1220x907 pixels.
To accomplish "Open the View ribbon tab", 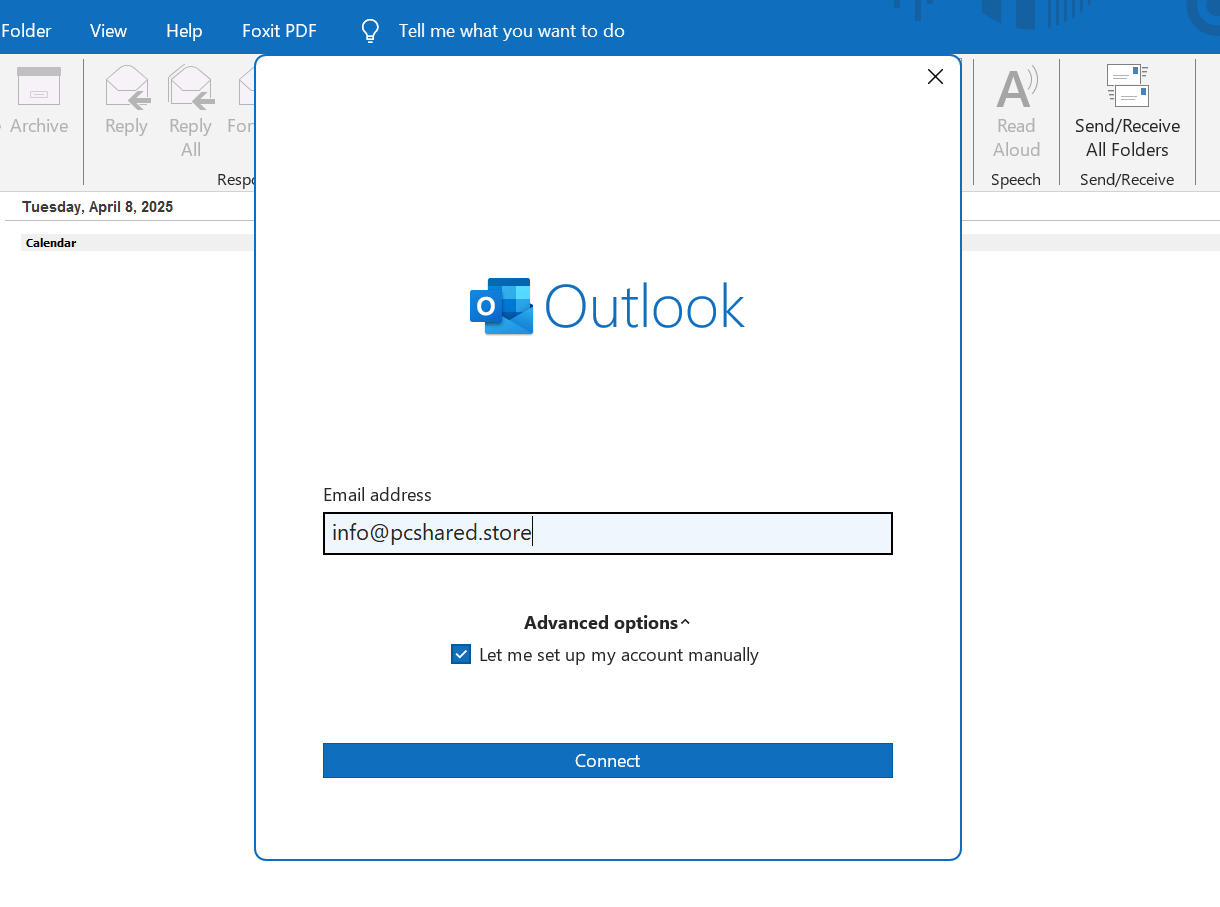I will (x=108, y=31).
